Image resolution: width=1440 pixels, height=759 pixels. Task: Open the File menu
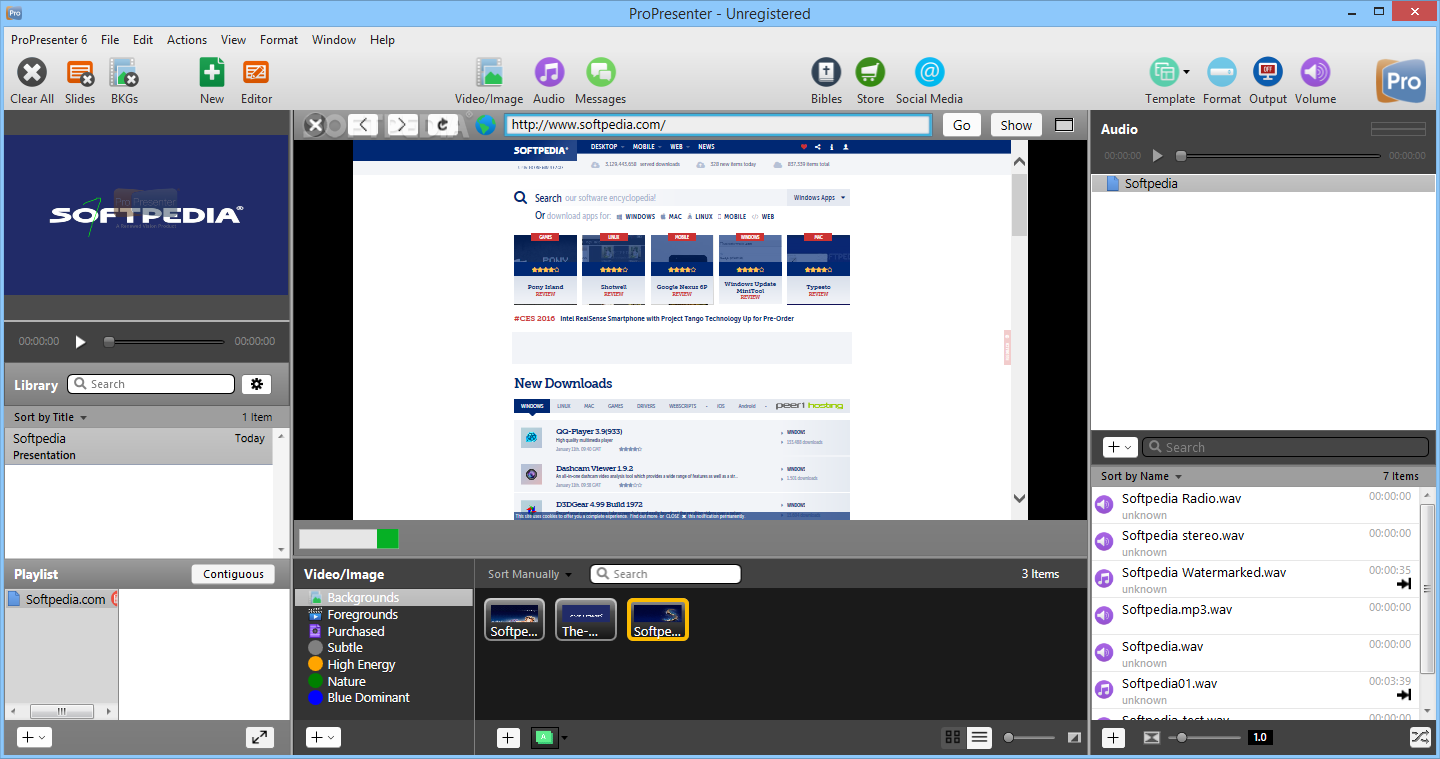[x=110, y=40]
